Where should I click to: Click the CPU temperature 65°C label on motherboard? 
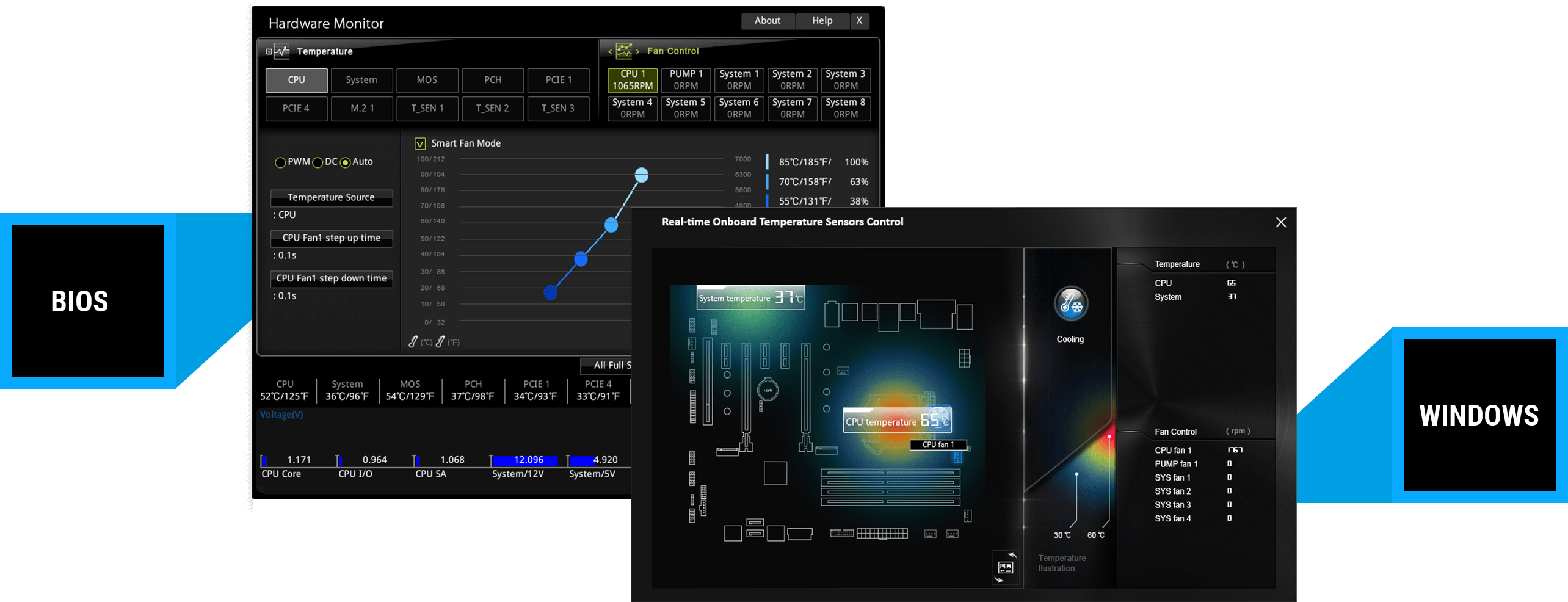898,421
